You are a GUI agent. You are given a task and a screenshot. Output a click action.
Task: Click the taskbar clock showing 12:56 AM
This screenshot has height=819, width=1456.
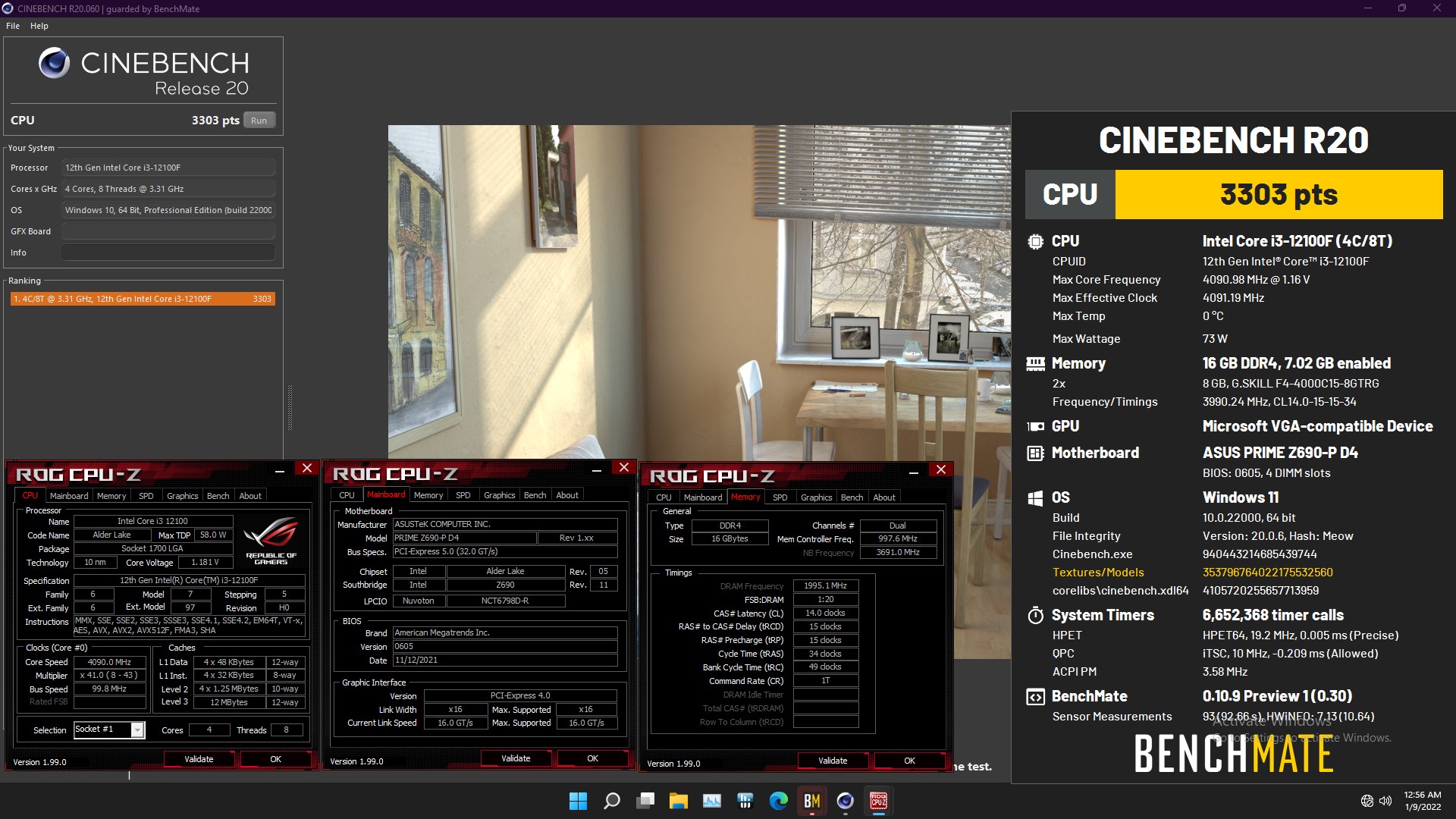pos(1422,801)
